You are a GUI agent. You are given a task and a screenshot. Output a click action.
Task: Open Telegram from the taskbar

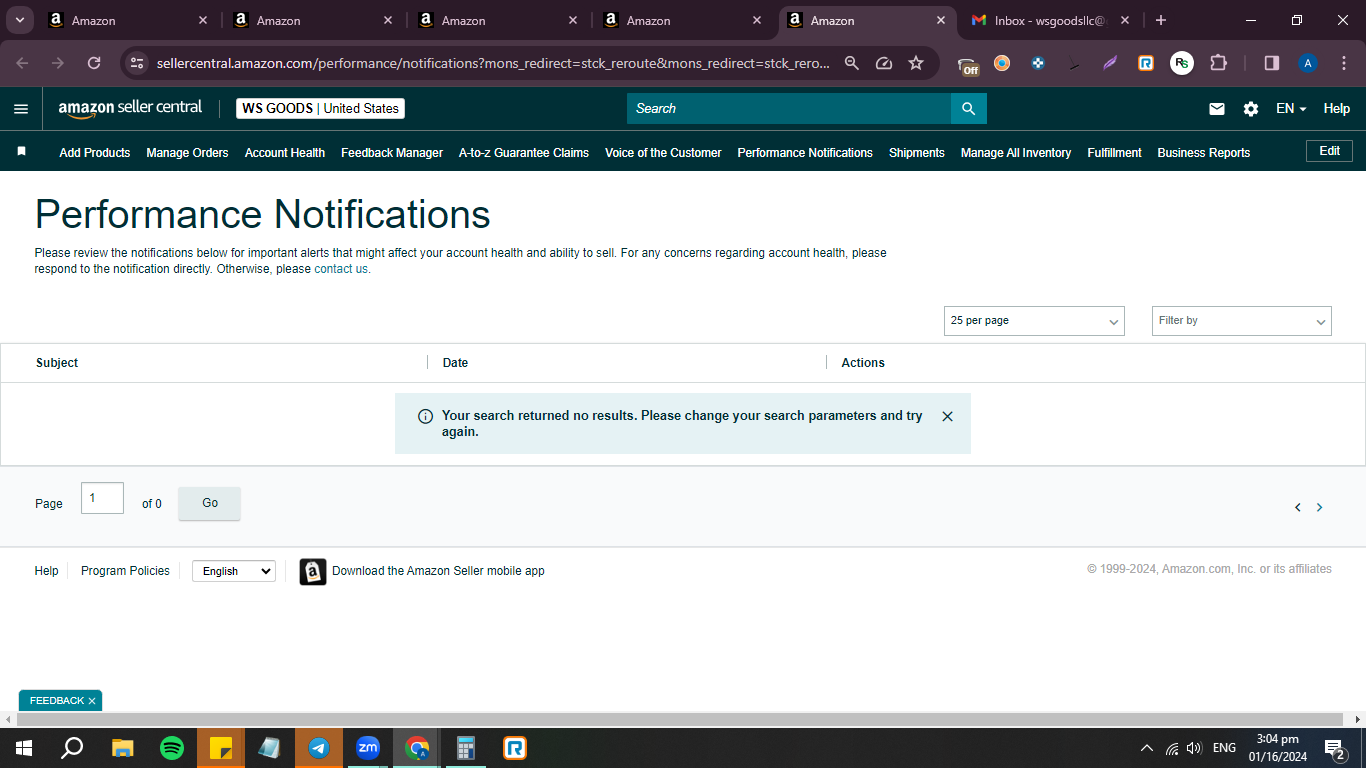[319, 748]
